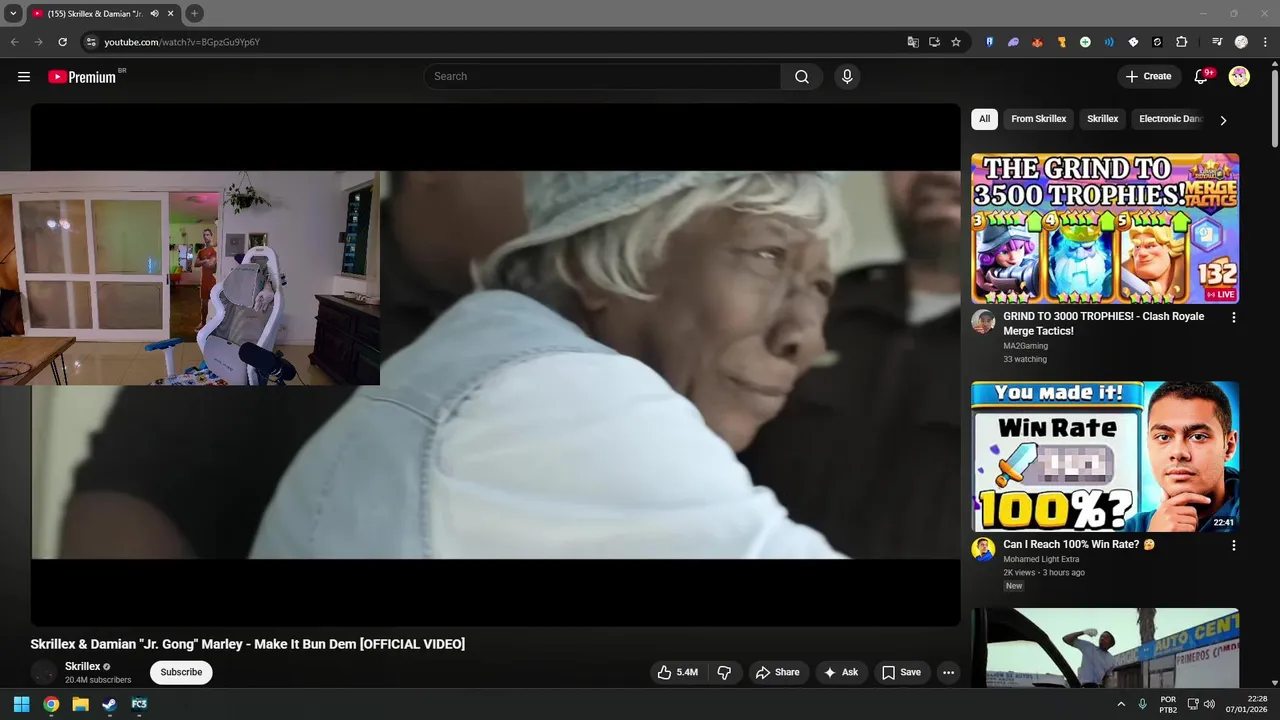Mute the tab via speaker icon
Screen dimensions: 1280x720
(155, 13)
